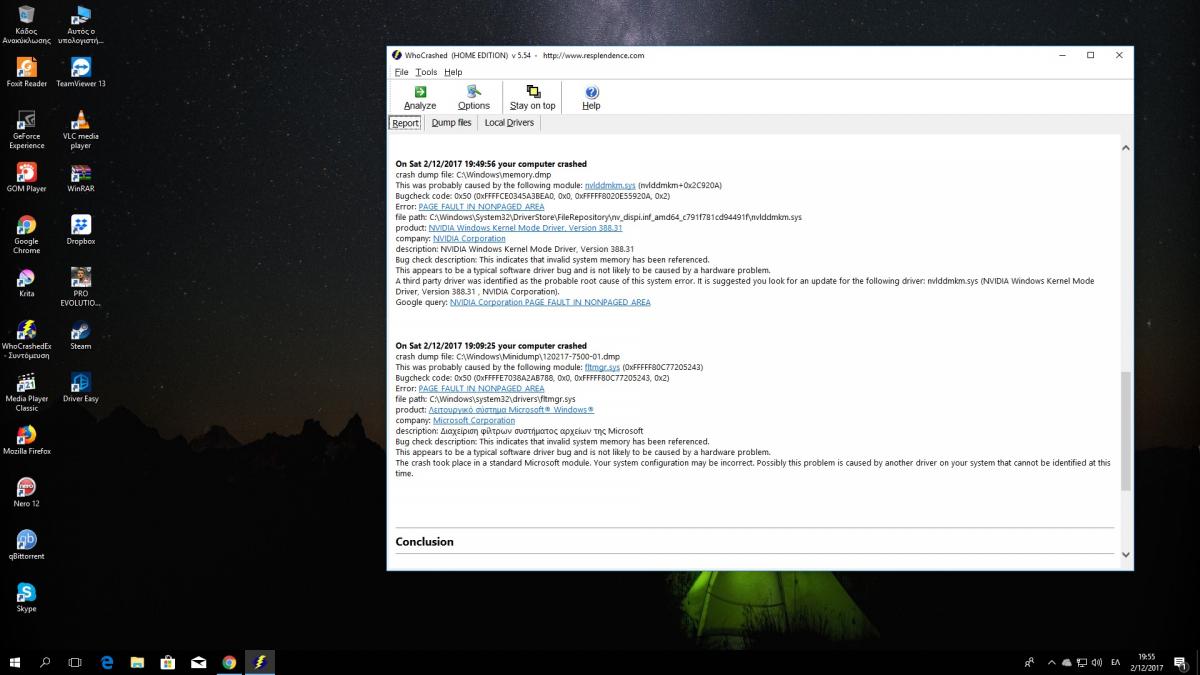Switch input language via ΕΛ indicator
This screenshot has width=1200, height=675.
(x=1116, y=662)
